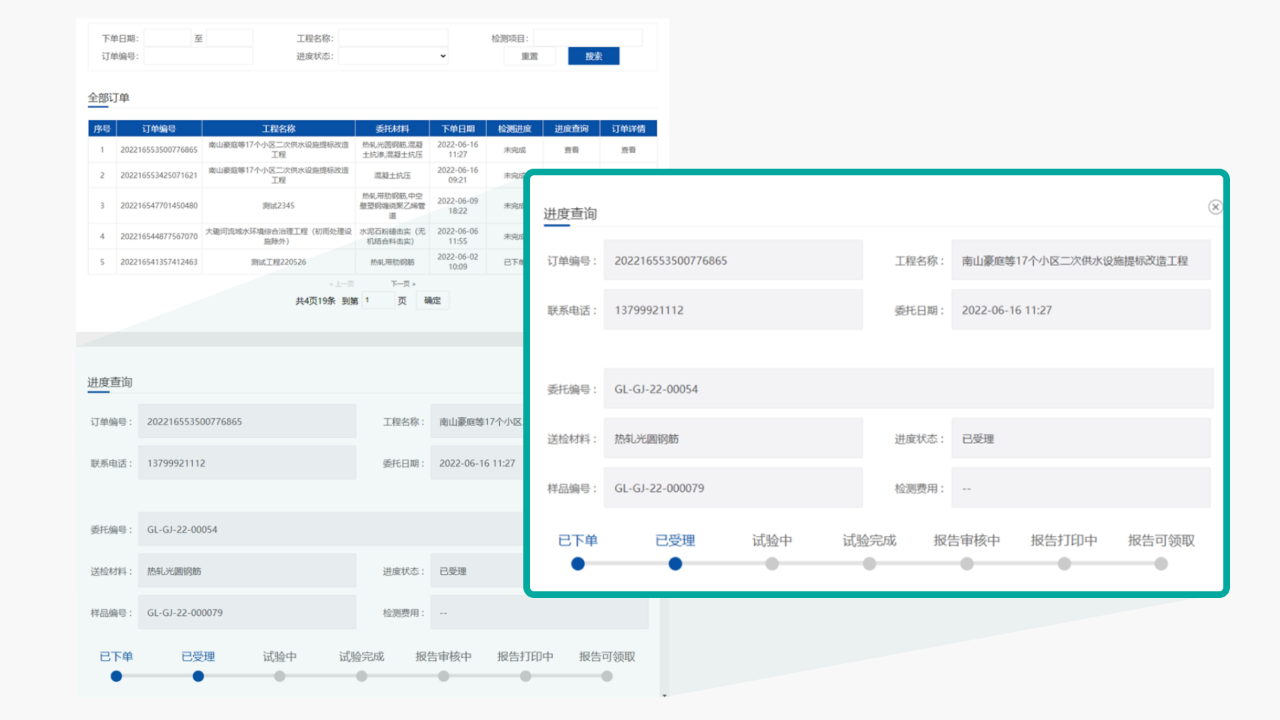Select order number 202216547701450480 row
The width and height of the screenshot is (1280, 720).
coord(159,206)
